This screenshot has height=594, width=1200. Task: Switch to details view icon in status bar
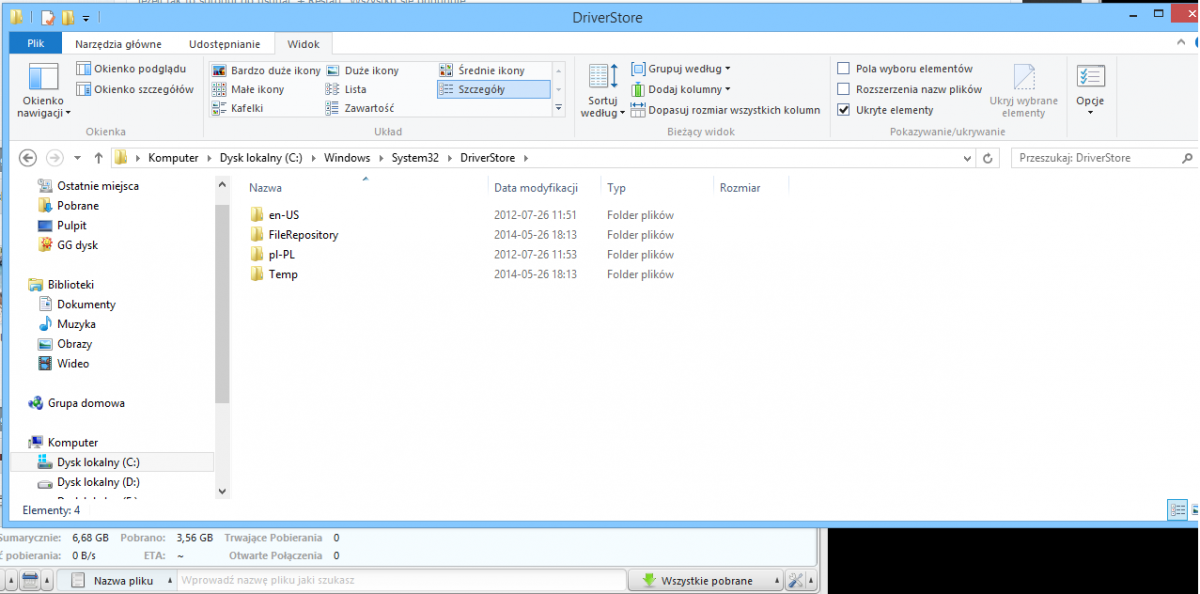coord(1177,510)
